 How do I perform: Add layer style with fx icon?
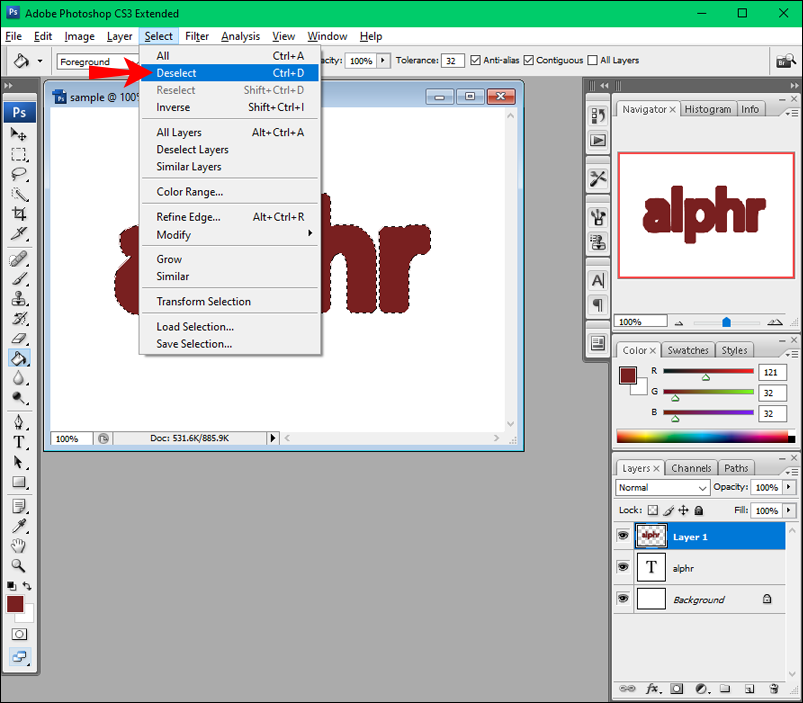653,689
